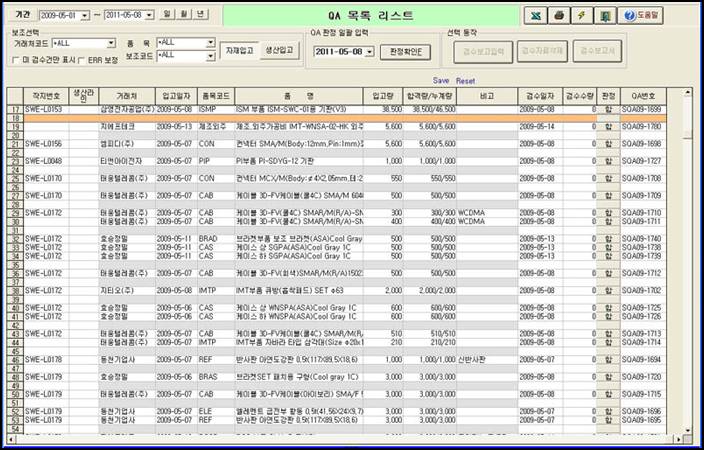The height and width of the screenshot is (450, 704).
Task: Click the 검수보고서 button
Action: pyautogui.click(x=598, y=51)
